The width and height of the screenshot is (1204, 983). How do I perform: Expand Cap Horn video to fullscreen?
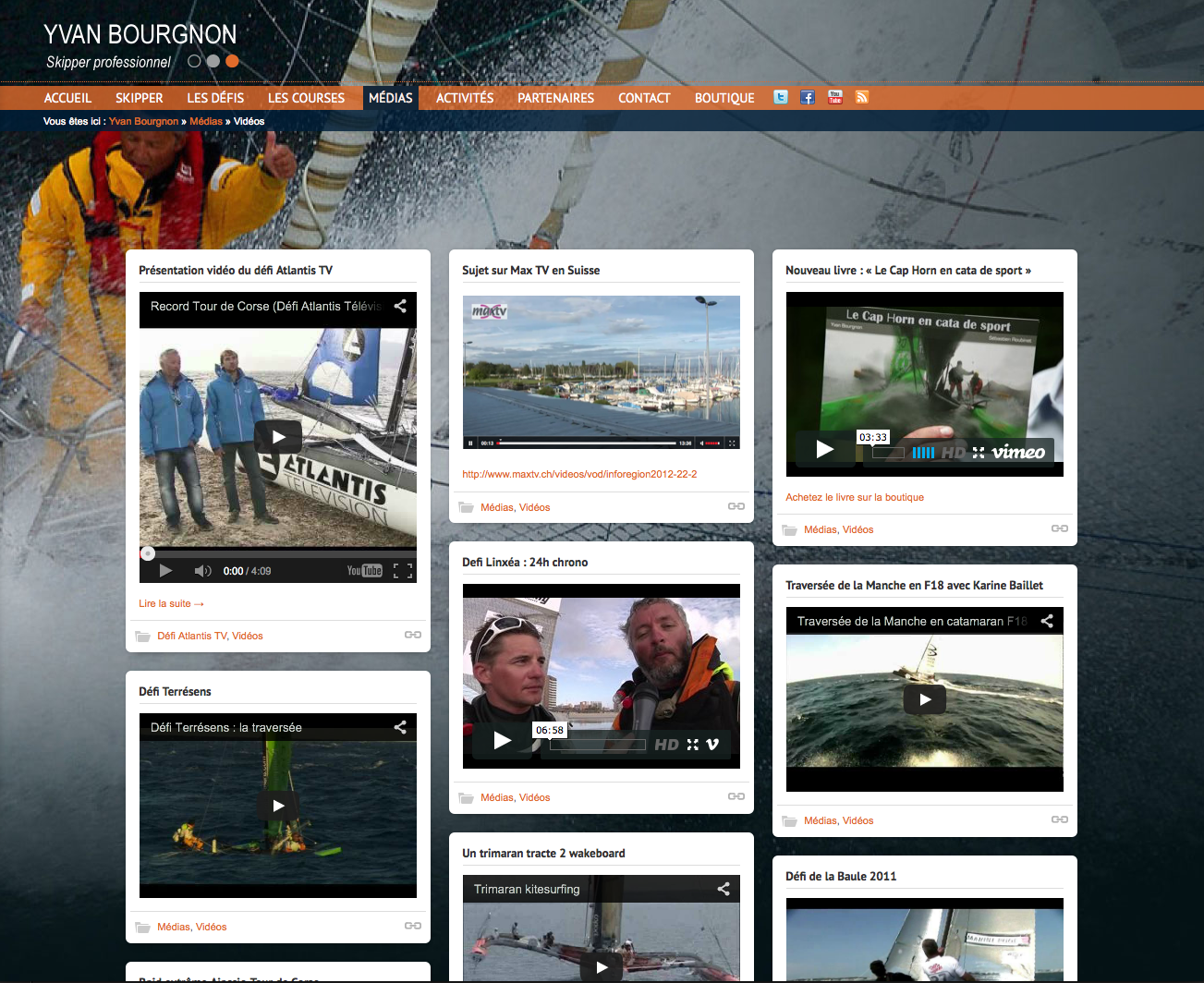coord(979,453)
